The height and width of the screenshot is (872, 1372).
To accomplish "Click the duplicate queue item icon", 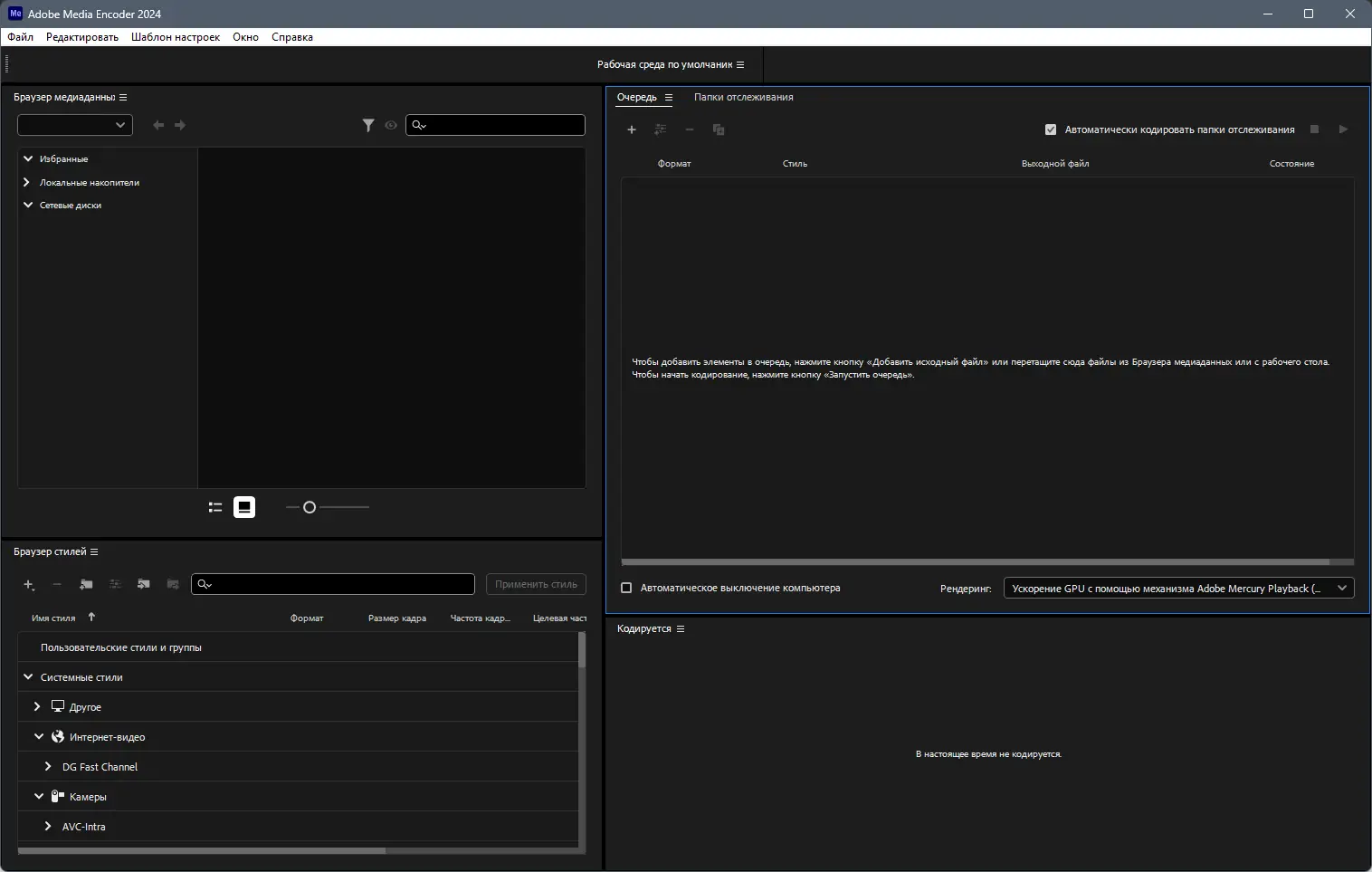I will [719, 129].
